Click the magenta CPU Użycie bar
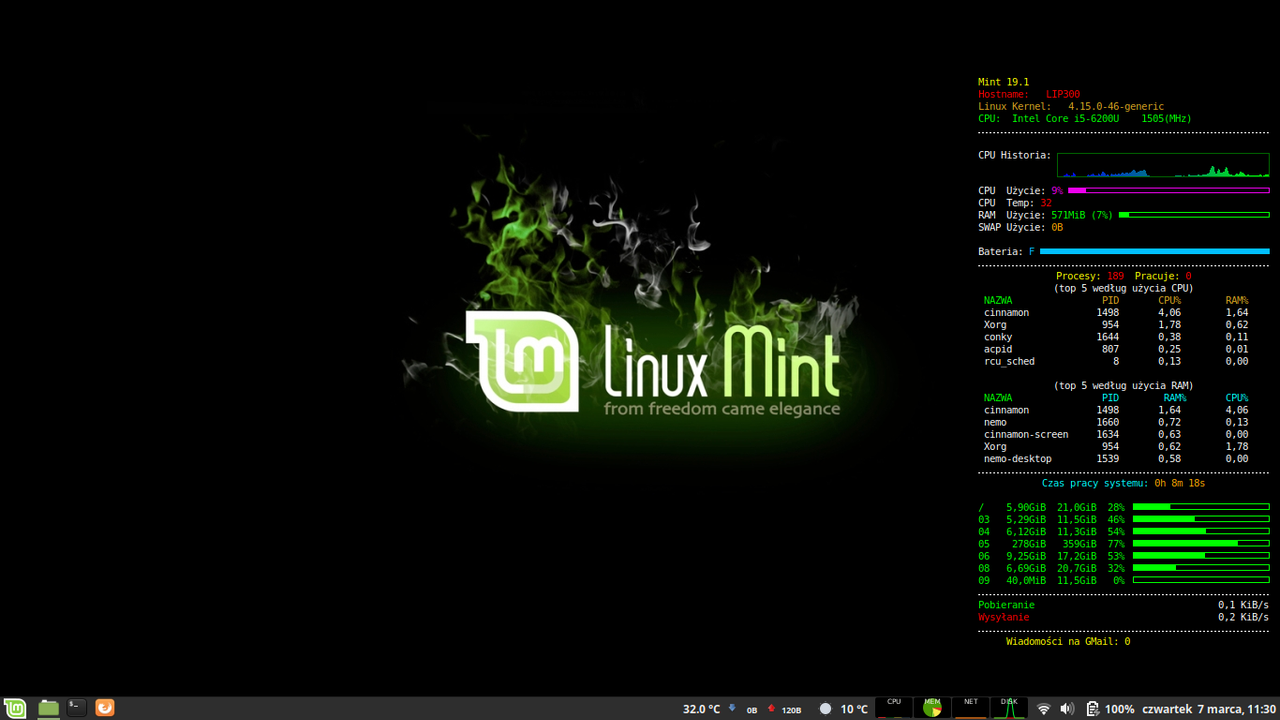This screenshot has height=720, width=1280. [x=1168, y=190]
